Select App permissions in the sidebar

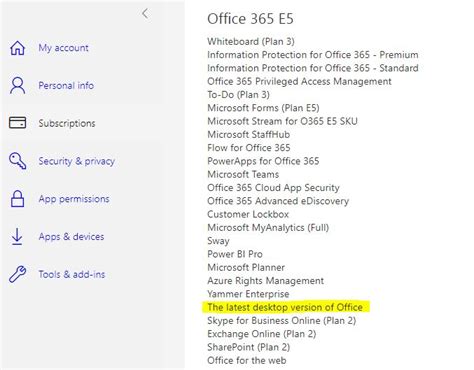click(x=74, y=199)
